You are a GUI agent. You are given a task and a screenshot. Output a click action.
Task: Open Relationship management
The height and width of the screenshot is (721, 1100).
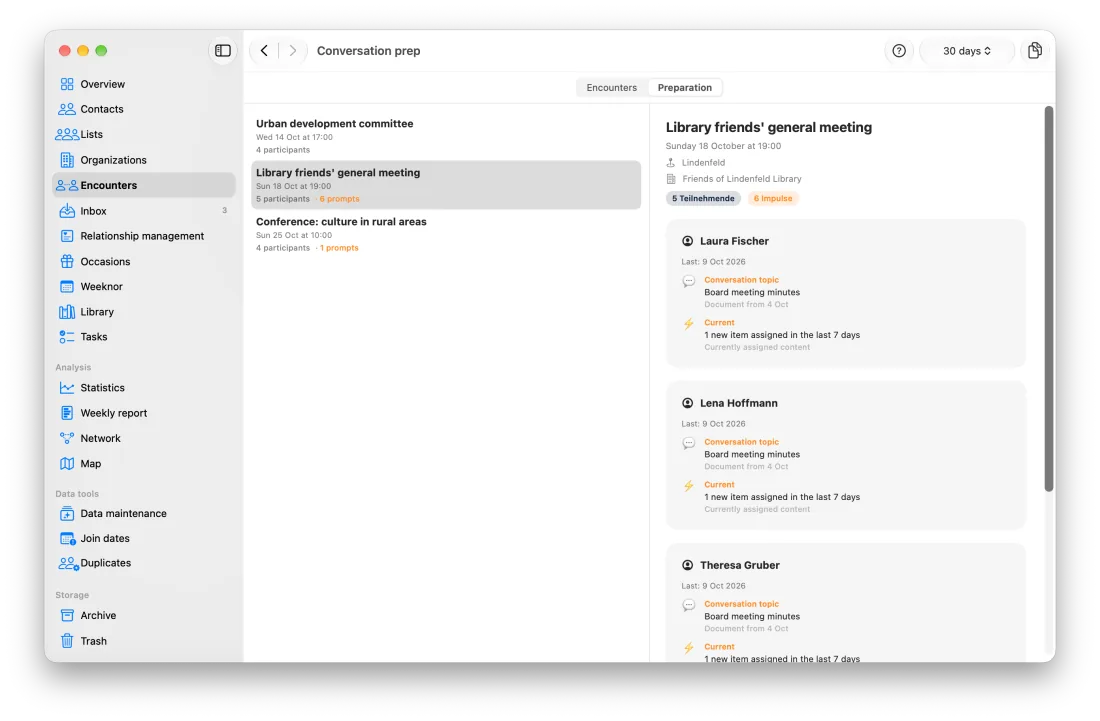[x=144, y=236]
